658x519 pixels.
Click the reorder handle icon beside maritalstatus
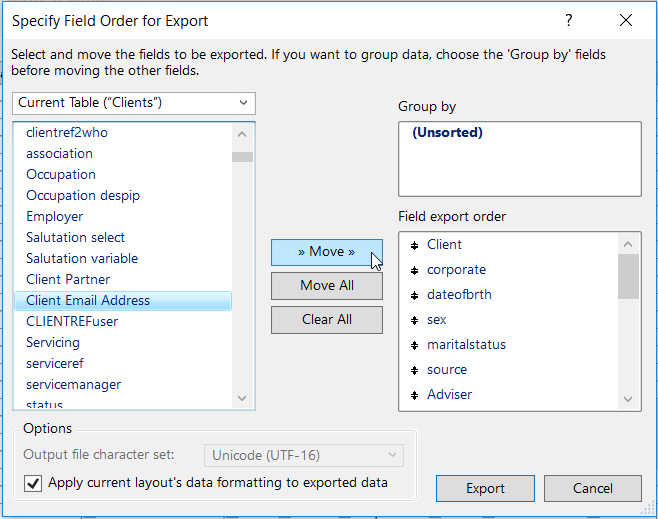(x=414, y=345)
